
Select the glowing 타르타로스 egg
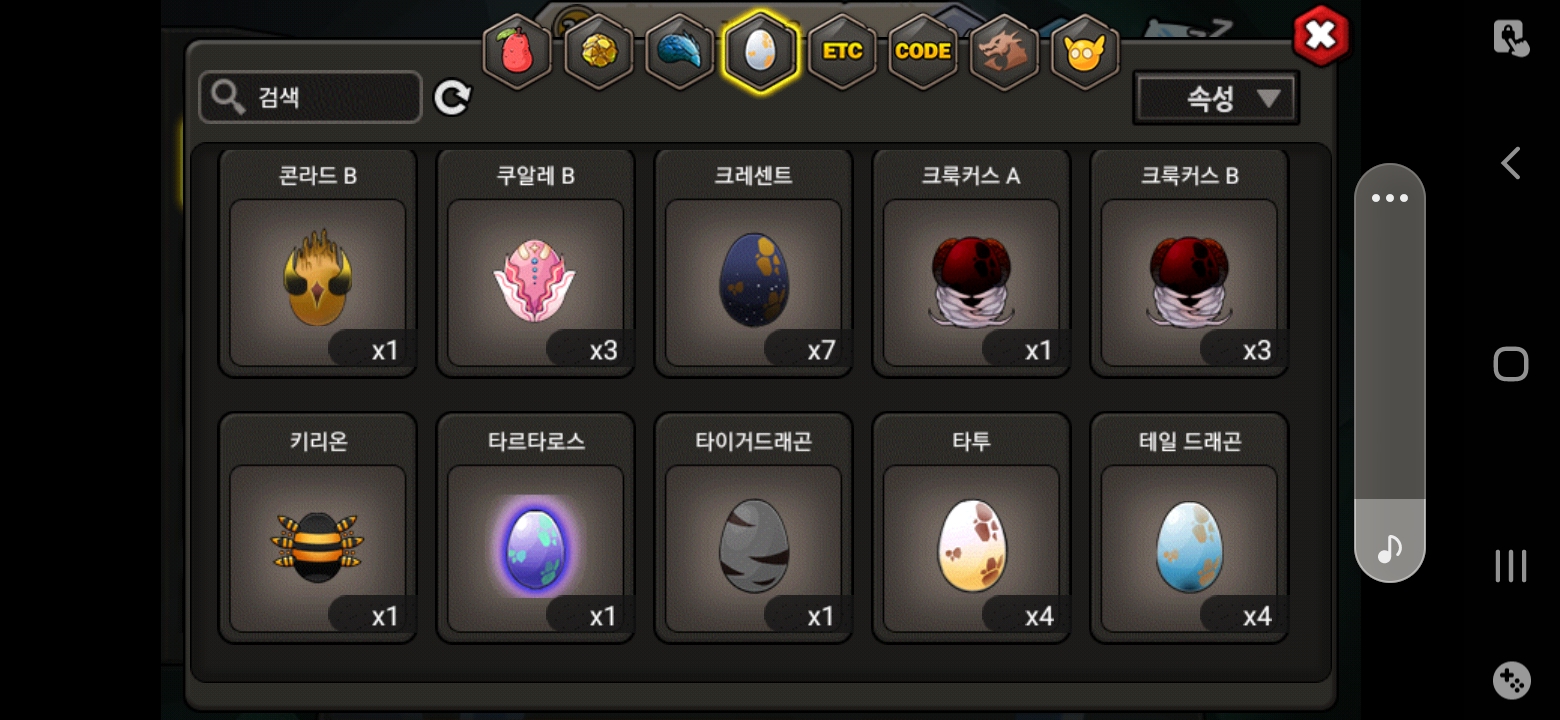coord(536,528)
